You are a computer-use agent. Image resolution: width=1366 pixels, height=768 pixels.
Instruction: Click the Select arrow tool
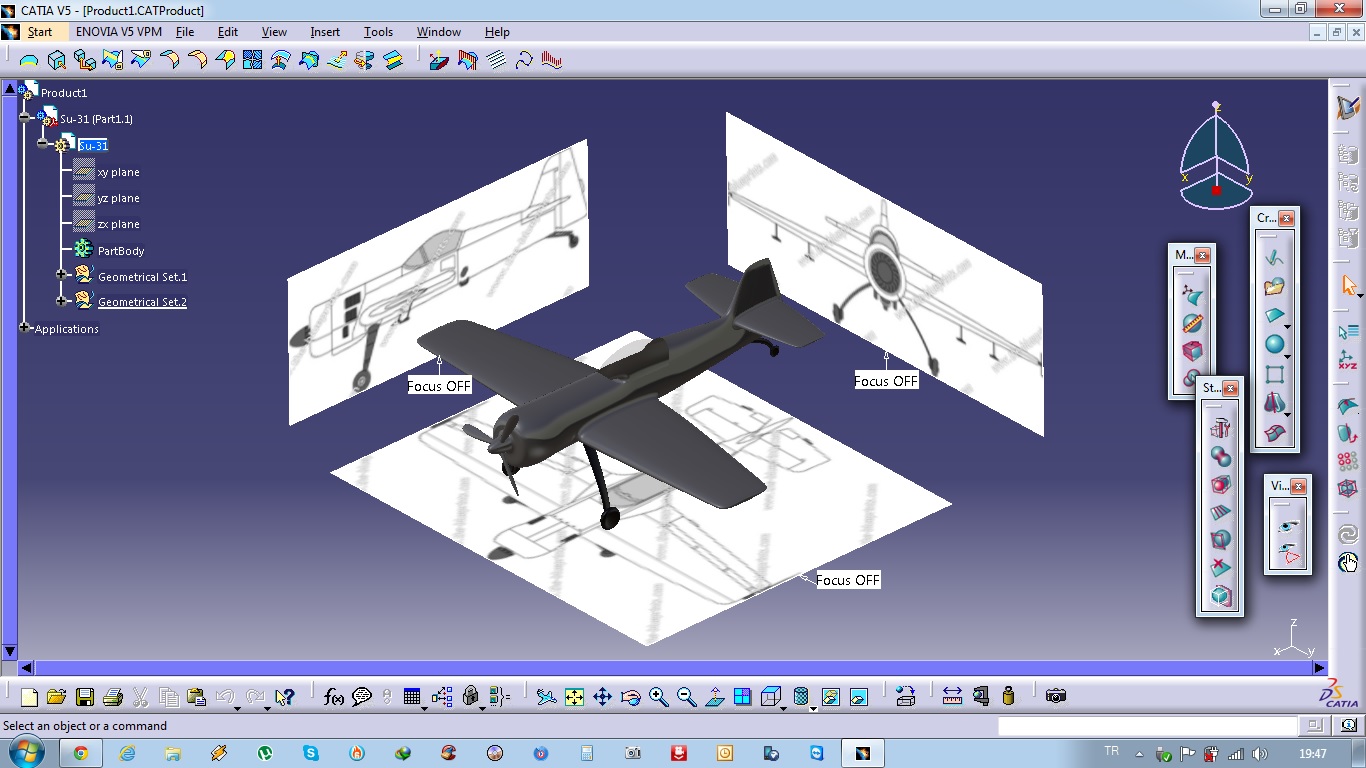coord(1347,286)
